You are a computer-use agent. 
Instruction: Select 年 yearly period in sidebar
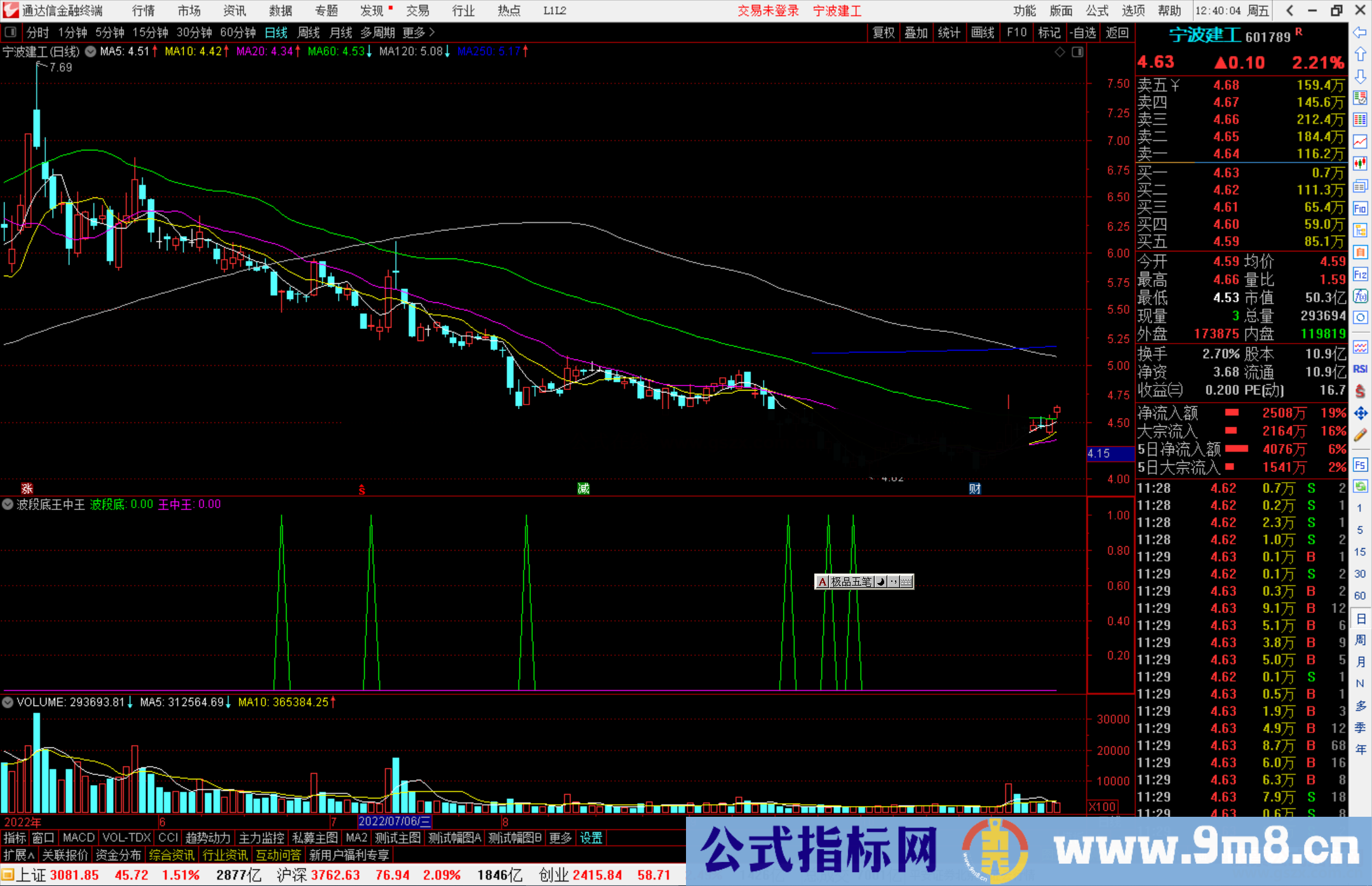pyautogui.click(x=1360, y=749)
